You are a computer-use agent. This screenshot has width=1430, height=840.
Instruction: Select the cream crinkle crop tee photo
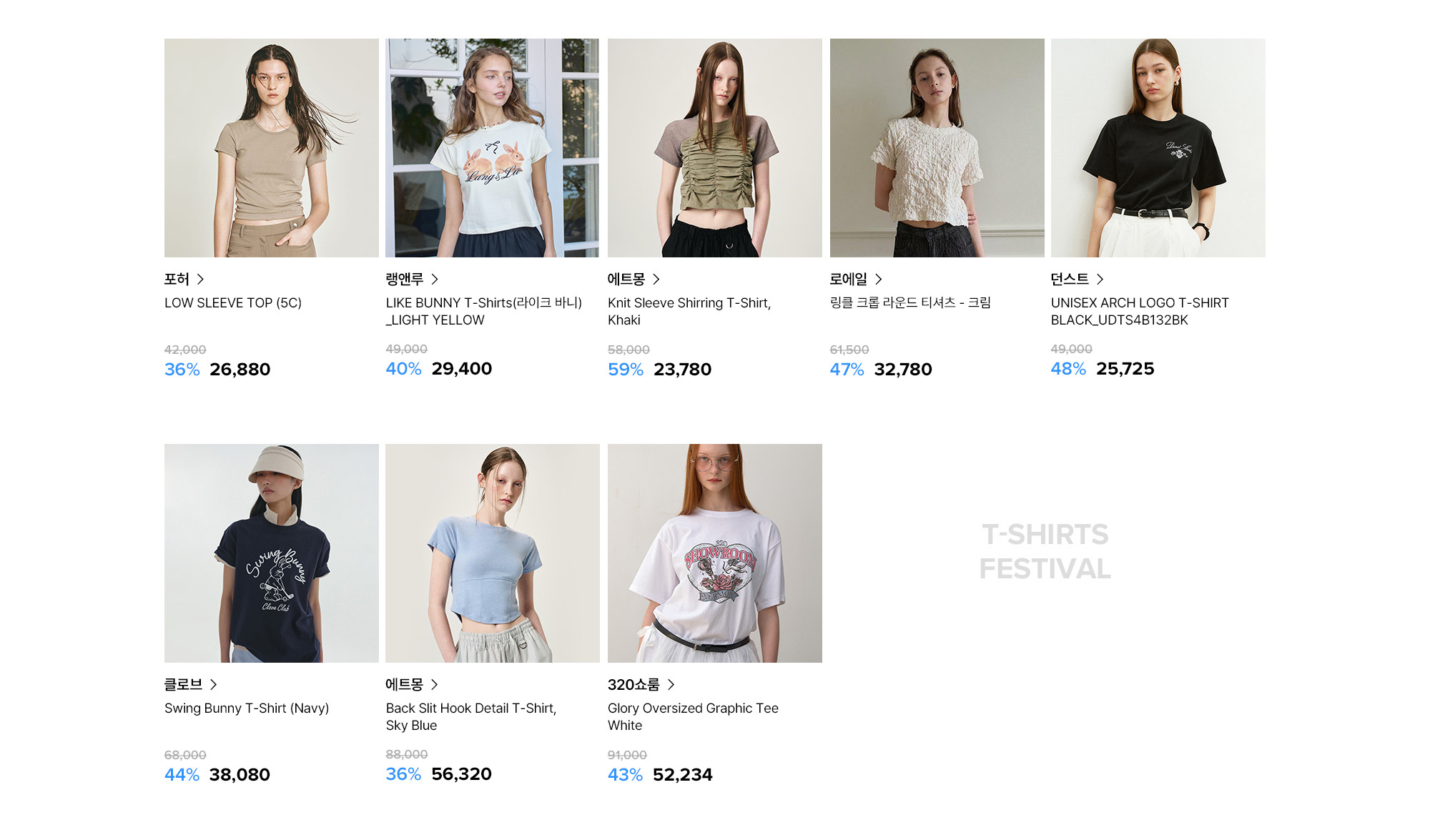[937, 148]
